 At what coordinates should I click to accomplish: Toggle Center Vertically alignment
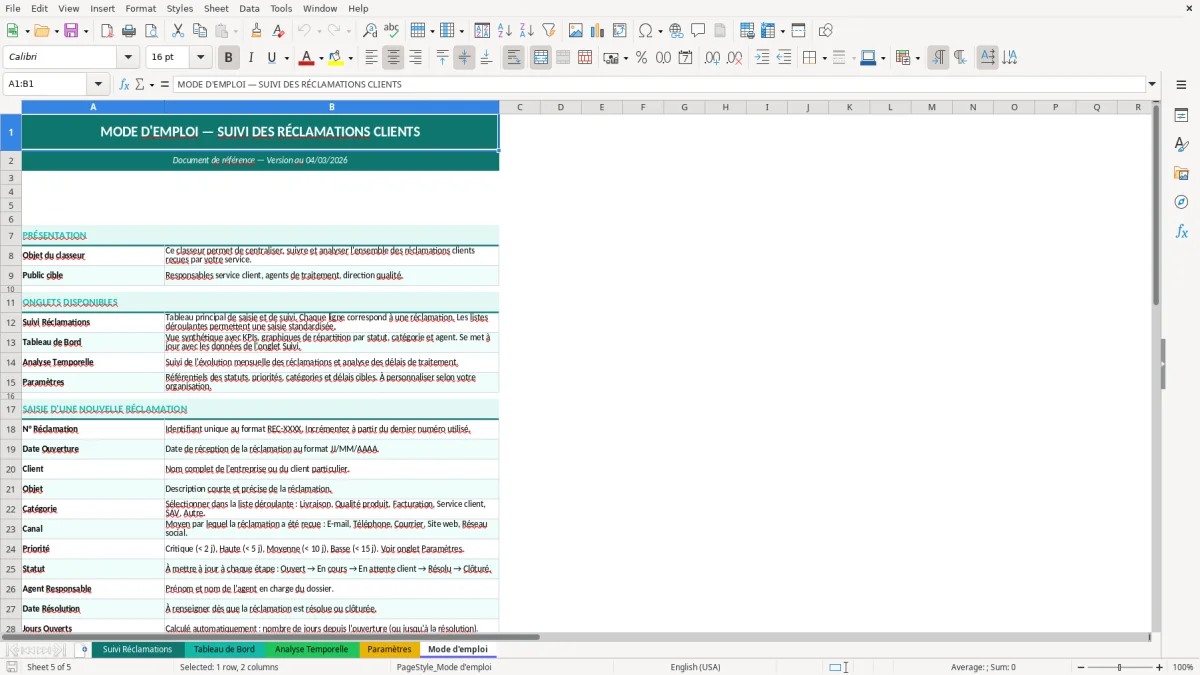point(464,58)
